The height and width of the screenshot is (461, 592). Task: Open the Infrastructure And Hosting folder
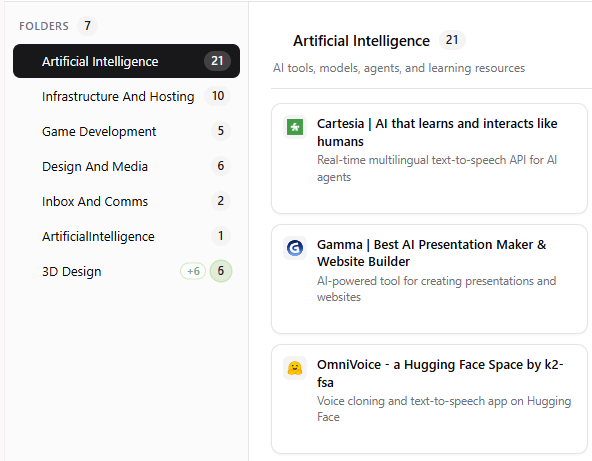tap(126, 96)
